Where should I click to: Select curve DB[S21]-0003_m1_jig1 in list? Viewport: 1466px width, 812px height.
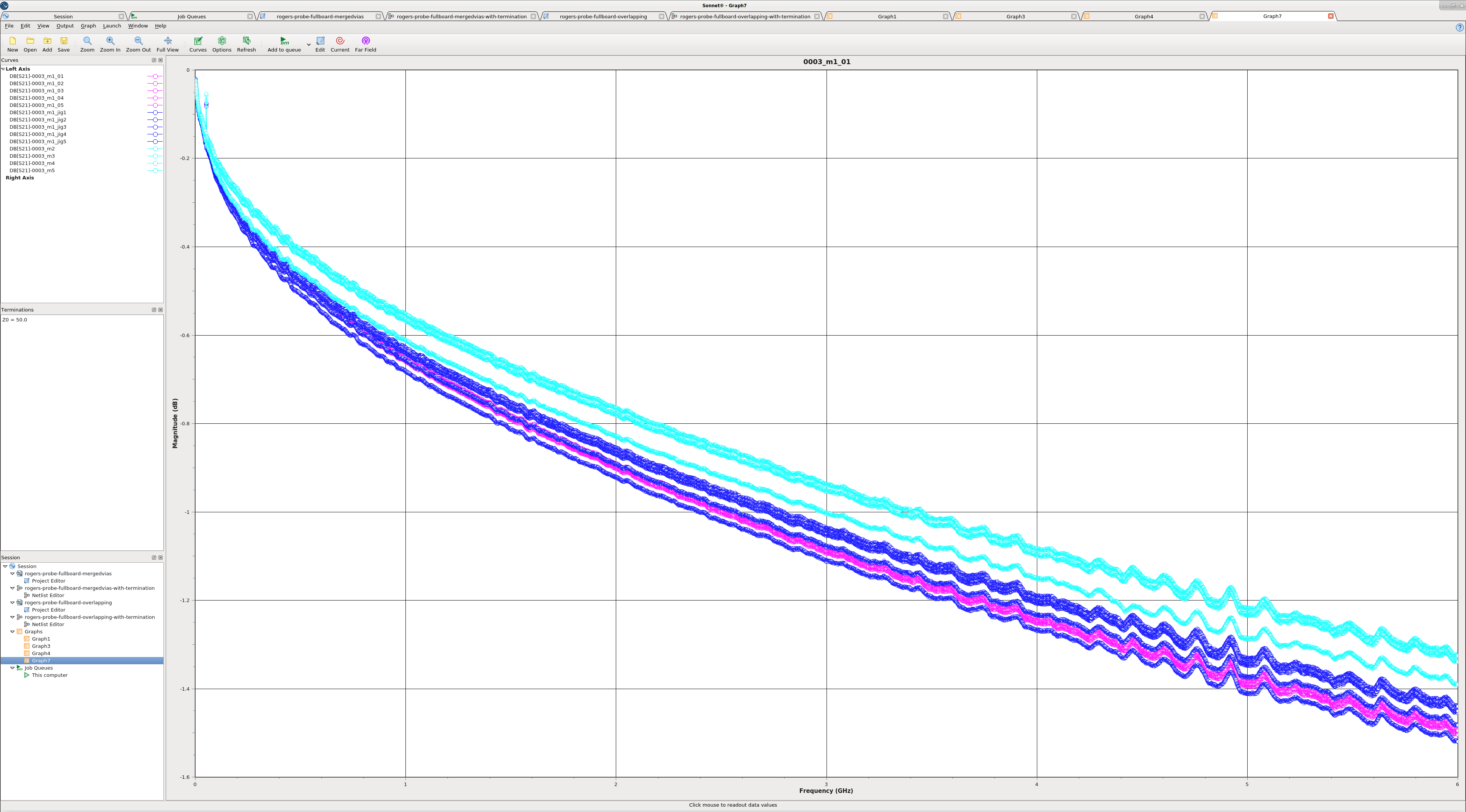point(37,113)
